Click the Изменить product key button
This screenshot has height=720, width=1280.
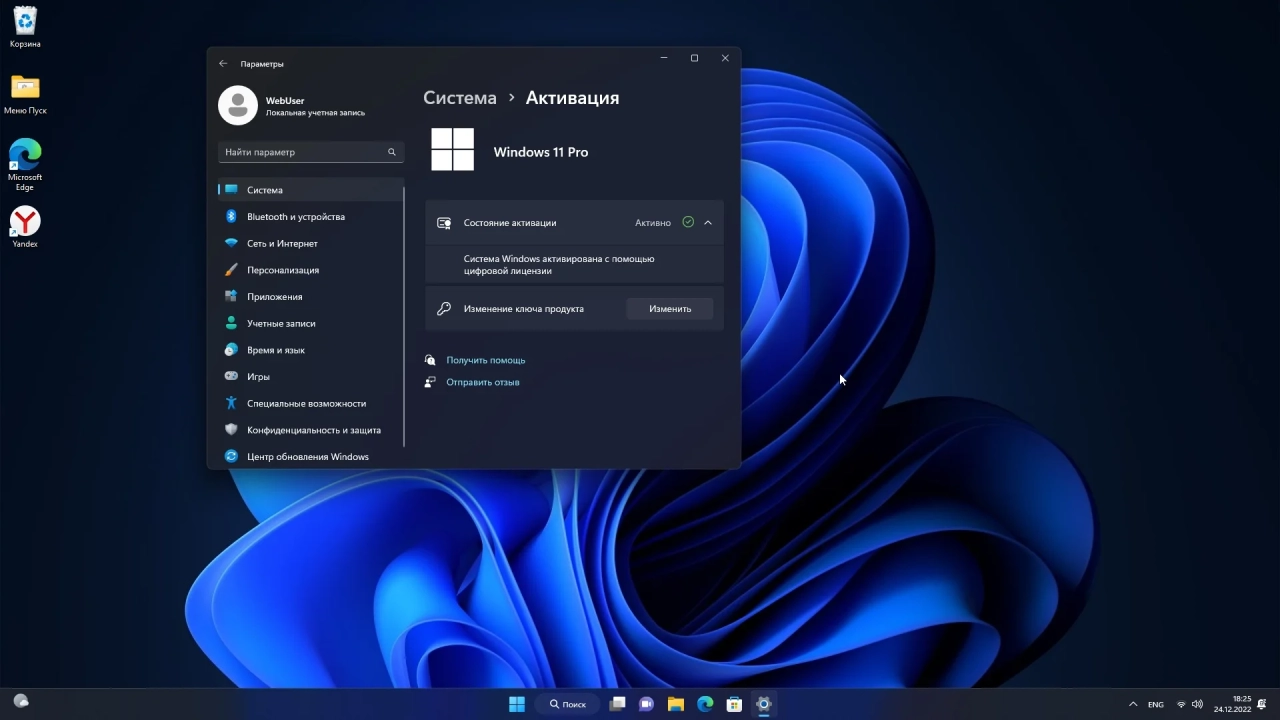pos(670,309)
